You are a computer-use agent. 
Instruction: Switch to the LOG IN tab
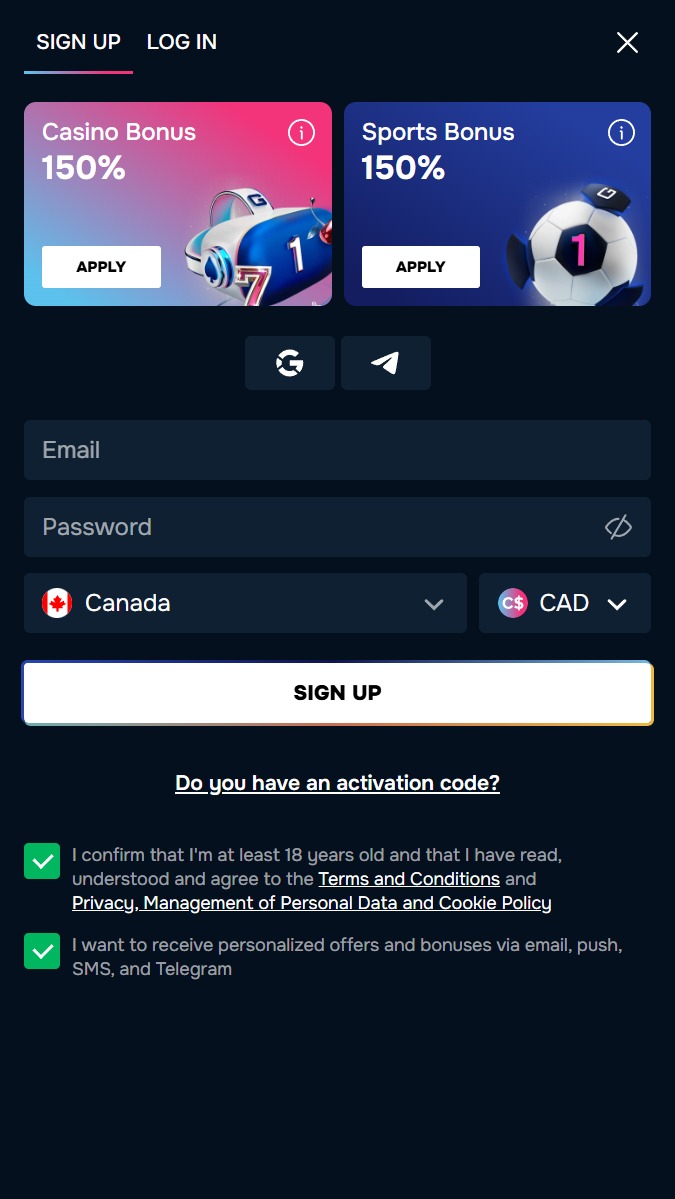[182, 42]
